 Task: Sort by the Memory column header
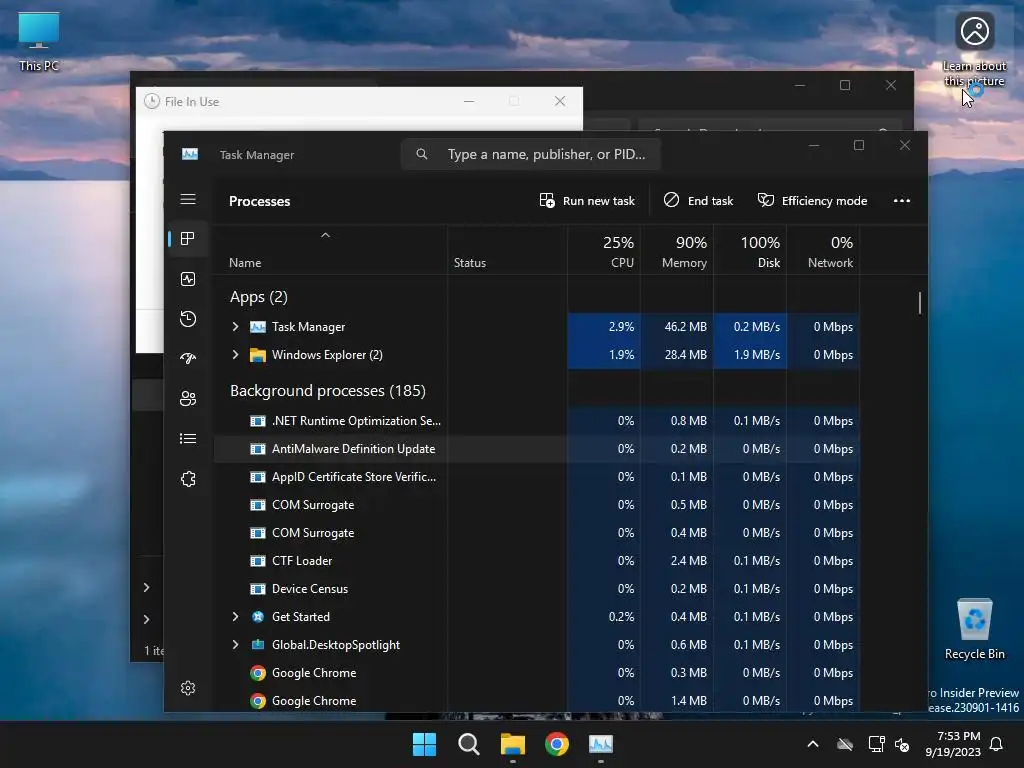click(x=677, y=251)
